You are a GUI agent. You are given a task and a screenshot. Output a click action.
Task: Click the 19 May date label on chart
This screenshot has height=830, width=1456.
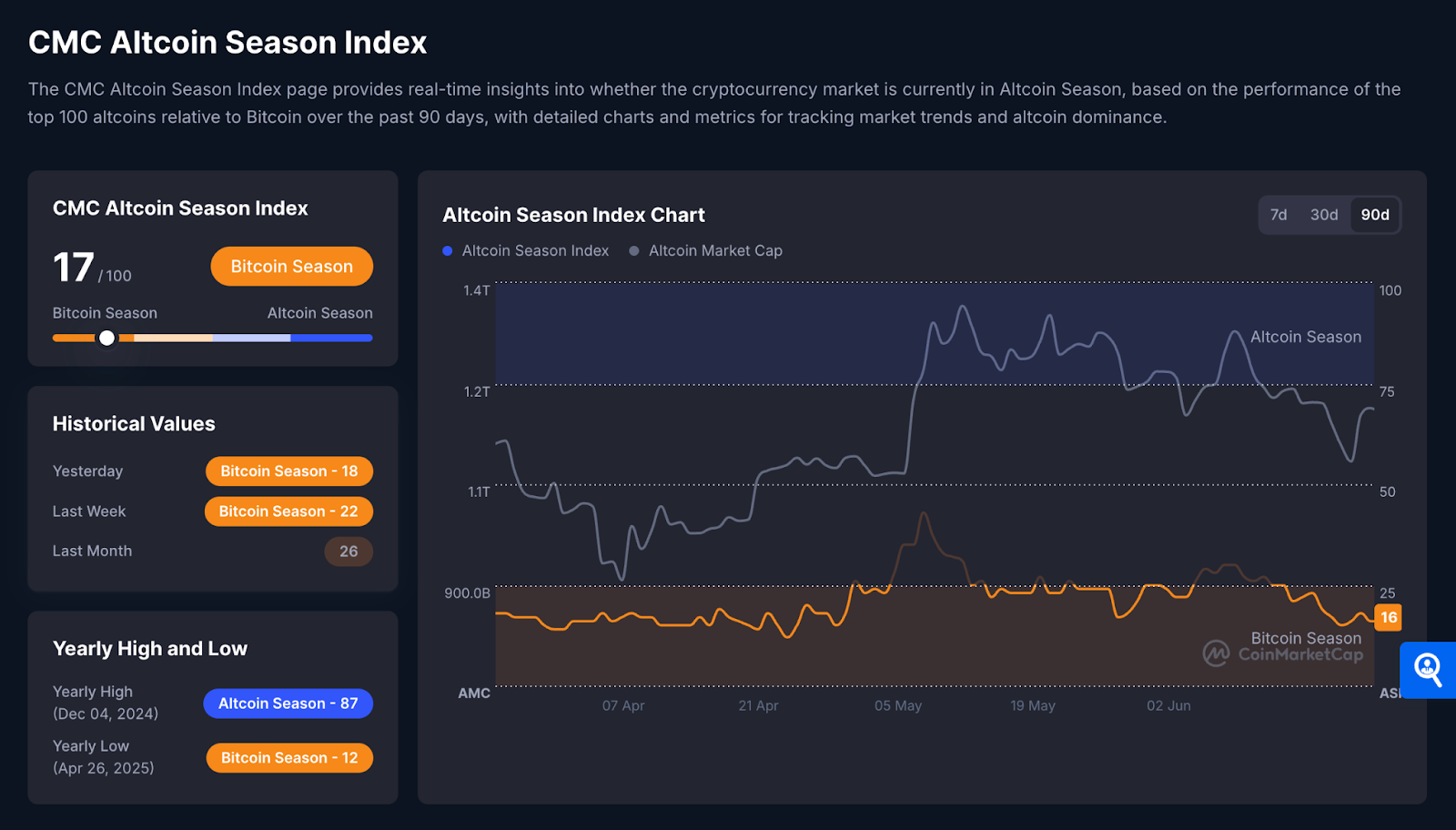pos(1033,705)
